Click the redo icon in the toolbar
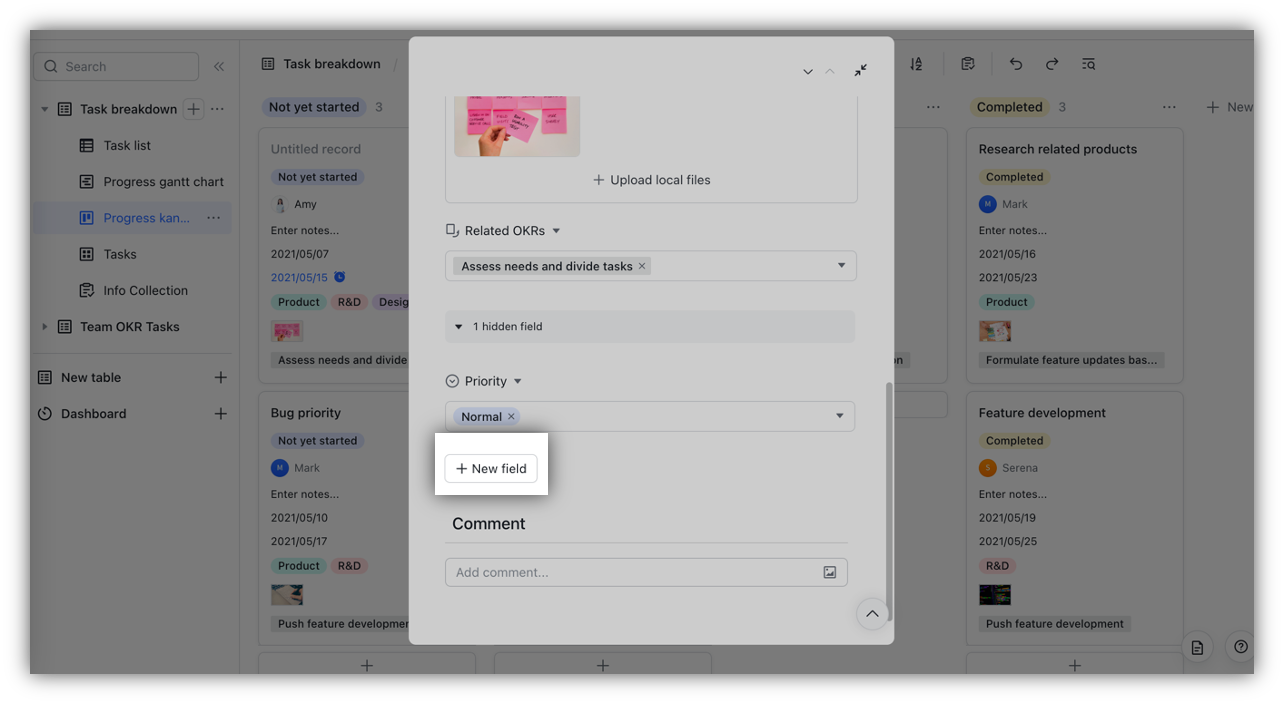Image resolution: width=1284 pixels, height=704 pixels. coord(1052,63)
